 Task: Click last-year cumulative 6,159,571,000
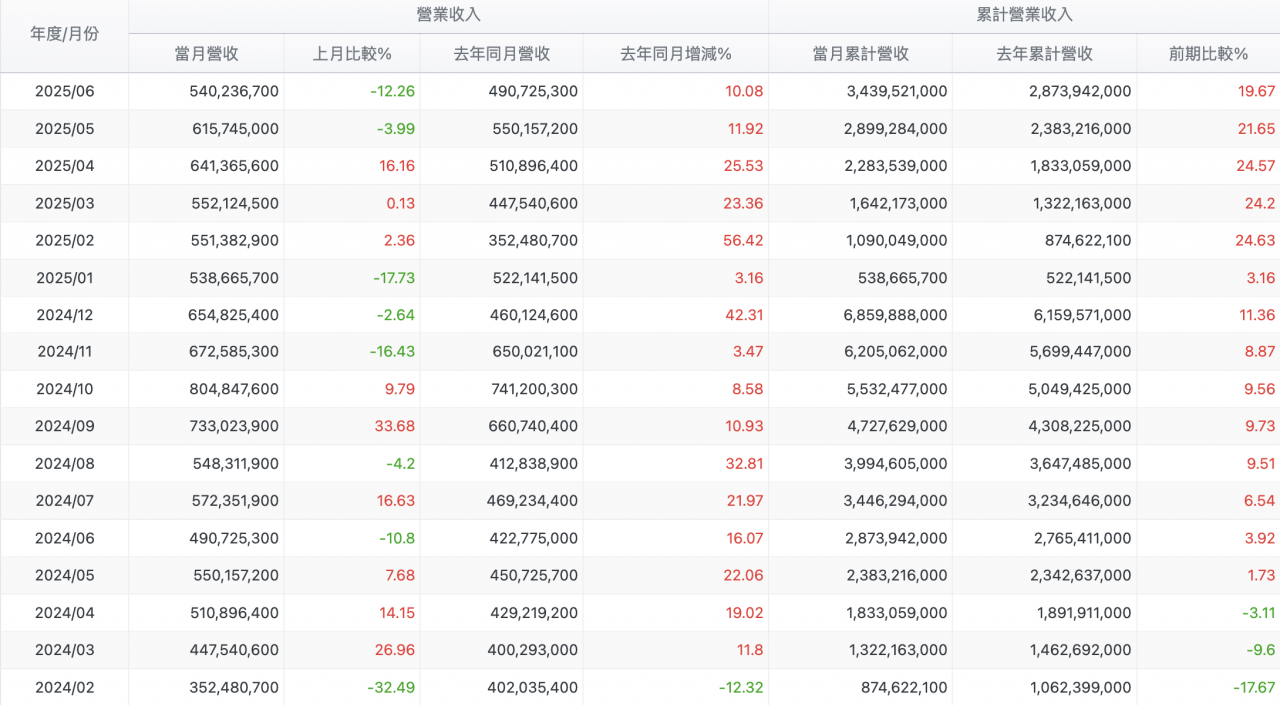[x=1080, y=315]
